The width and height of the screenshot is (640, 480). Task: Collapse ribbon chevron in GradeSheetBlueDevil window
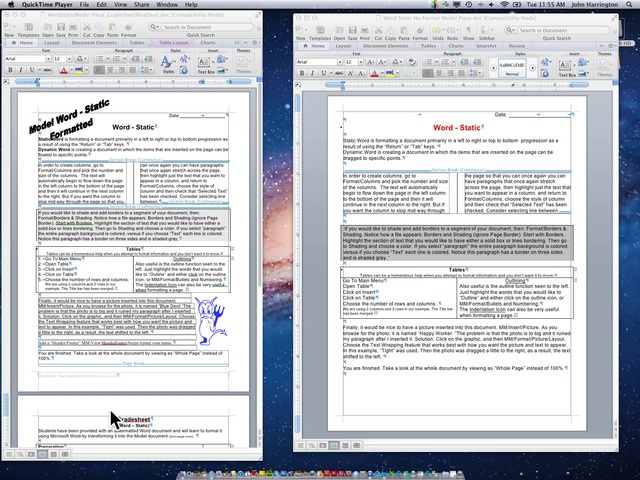coord(246,42)
